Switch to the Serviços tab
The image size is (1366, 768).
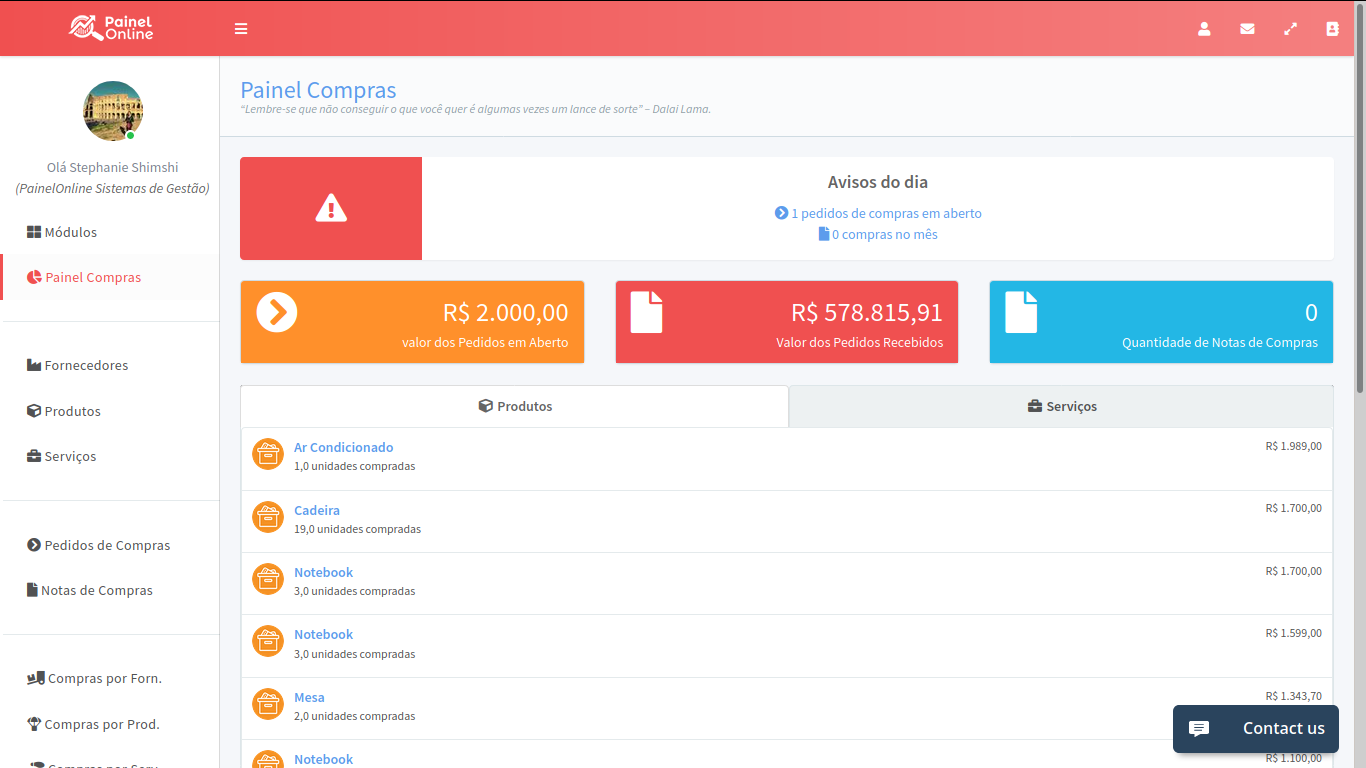[1061, 407]
